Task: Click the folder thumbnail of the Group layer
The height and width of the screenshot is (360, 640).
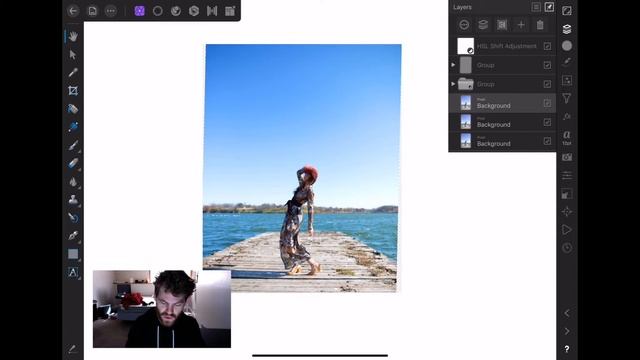Action: (x=465, y=84)
